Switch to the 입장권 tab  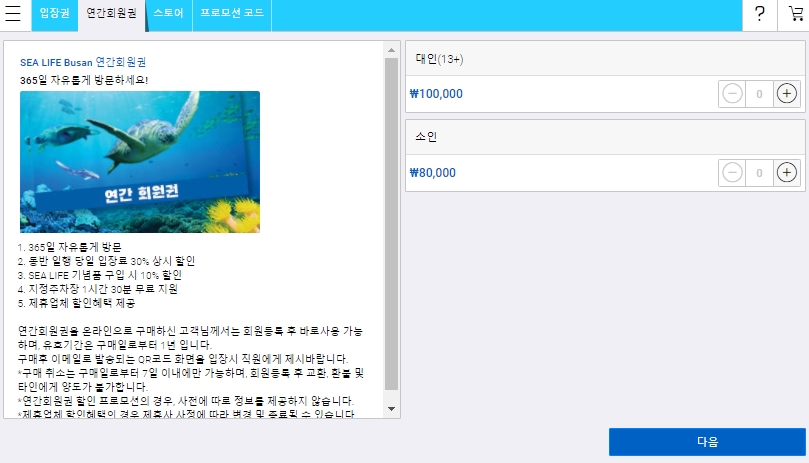(x=55, y=15)
